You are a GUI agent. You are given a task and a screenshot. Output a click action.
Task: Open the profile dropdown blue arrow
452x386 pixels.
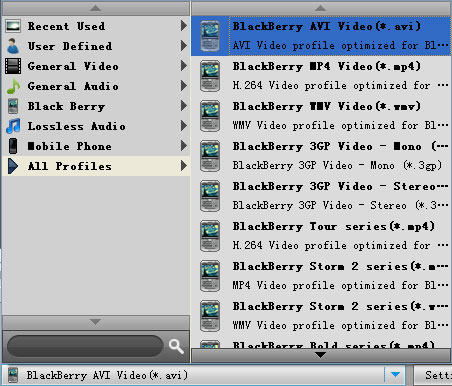395,375
